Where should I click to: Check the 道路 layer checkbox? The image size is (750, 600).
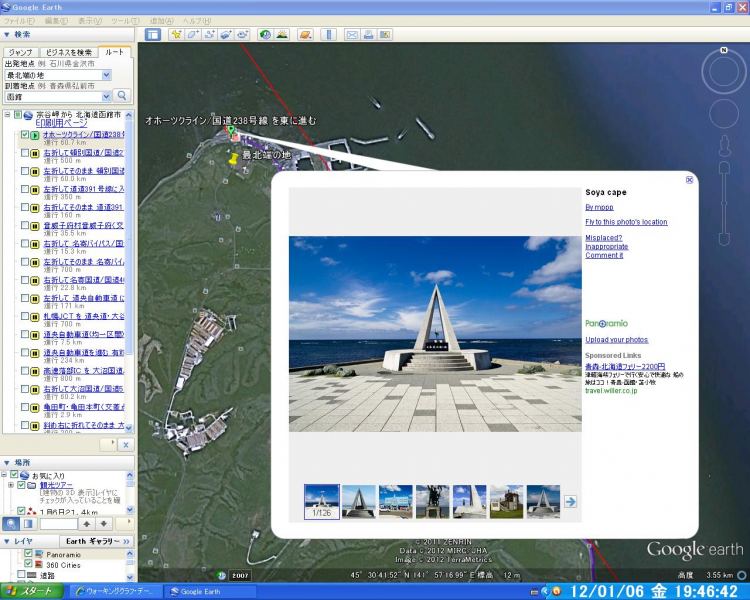21,574
